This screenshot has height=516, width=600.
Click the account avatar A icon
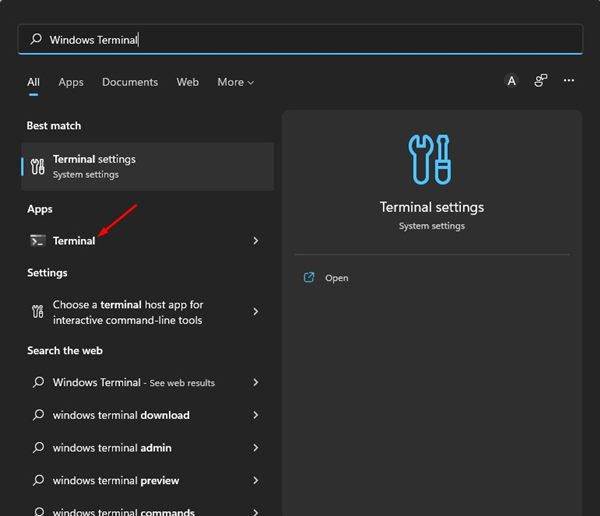511,81
